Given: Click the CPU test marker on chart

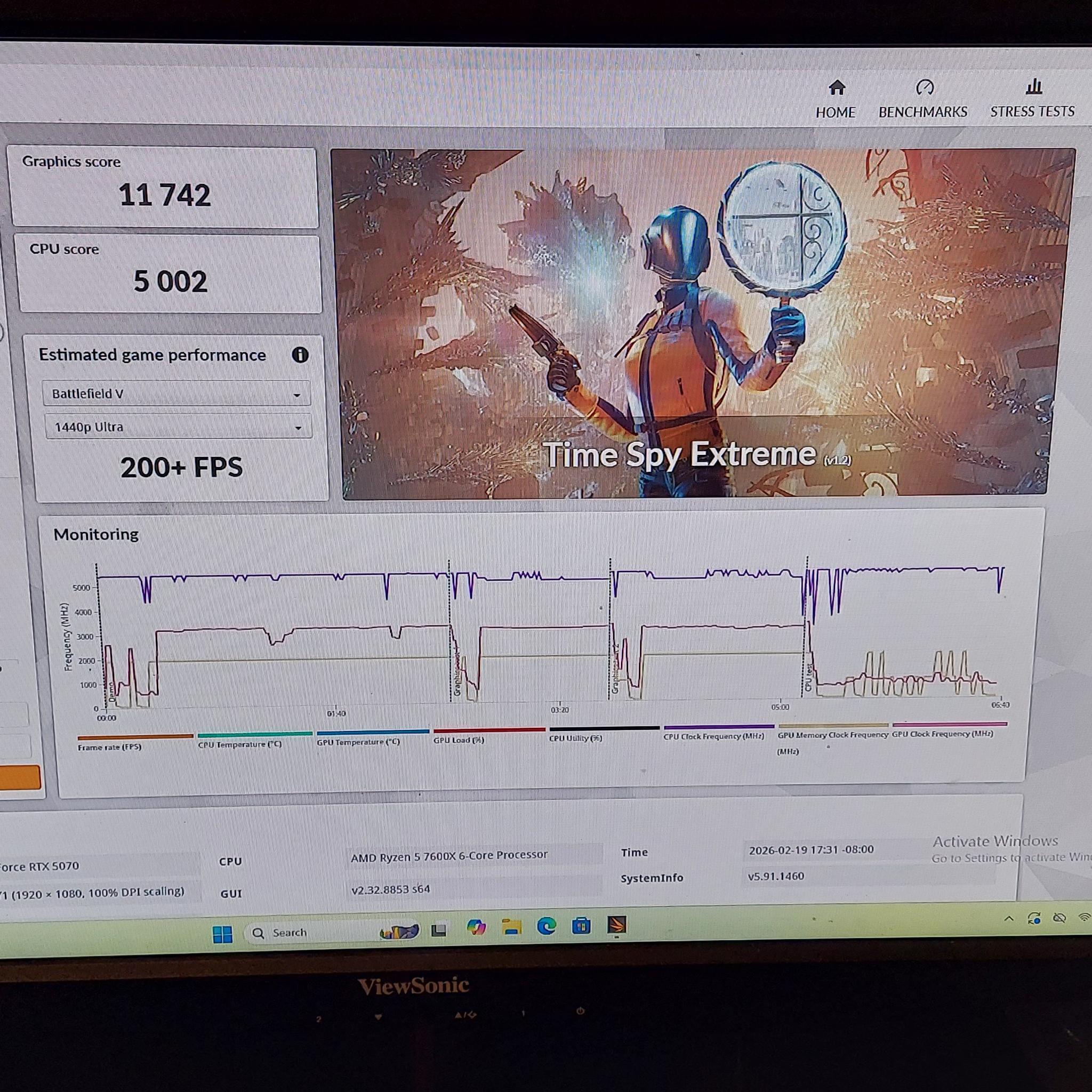Looking at the screenshot, I should tap(808, 678).
